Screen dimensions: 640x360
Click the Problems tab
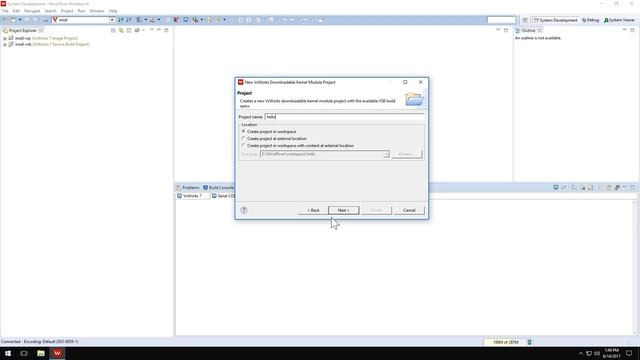[188, 188]
